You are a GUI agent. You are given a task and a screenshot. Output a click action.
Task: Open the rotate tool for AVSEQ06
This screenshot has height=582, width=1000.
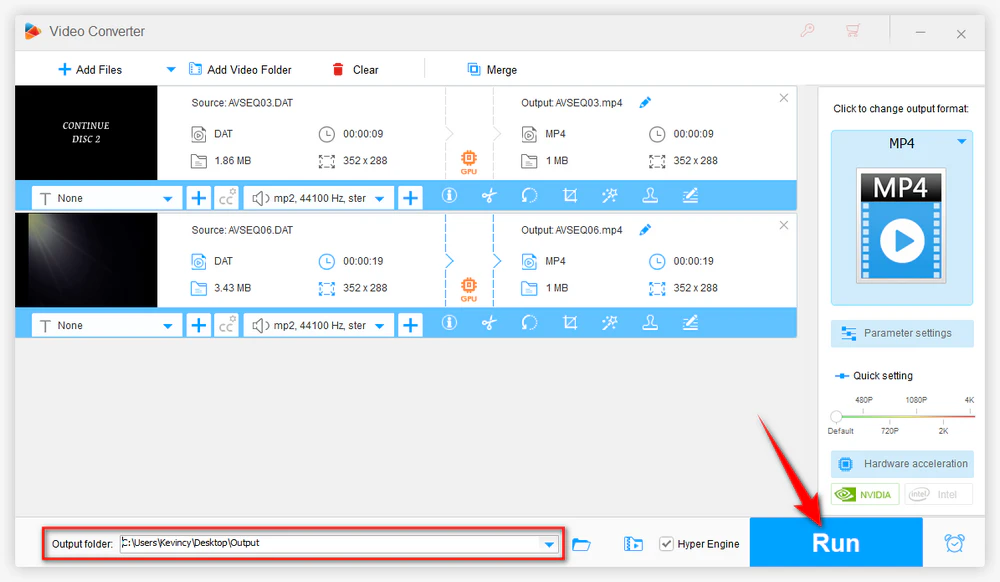coord(529,323)
